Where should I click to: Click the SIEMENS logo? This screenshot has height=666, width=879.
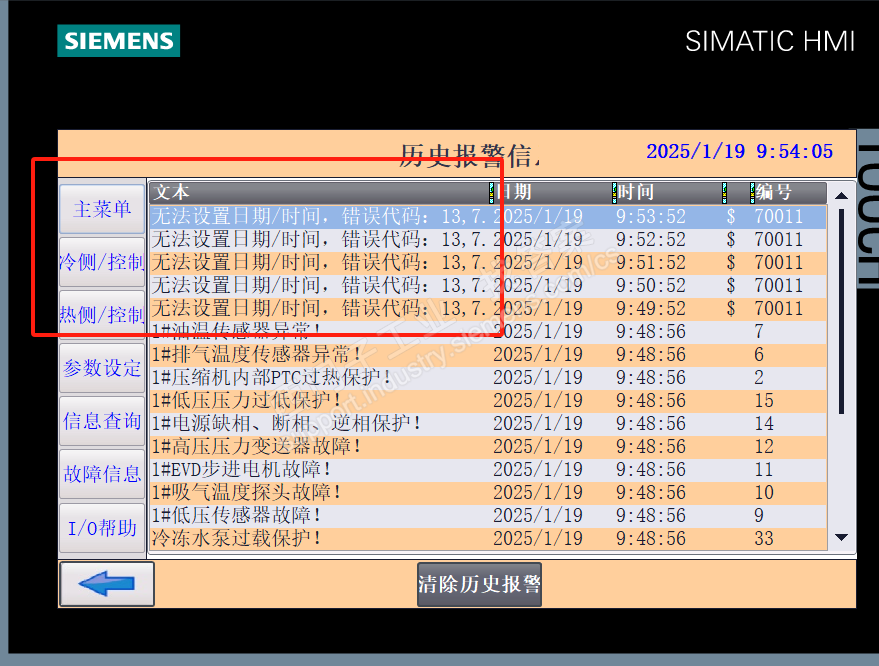point(118,40)
